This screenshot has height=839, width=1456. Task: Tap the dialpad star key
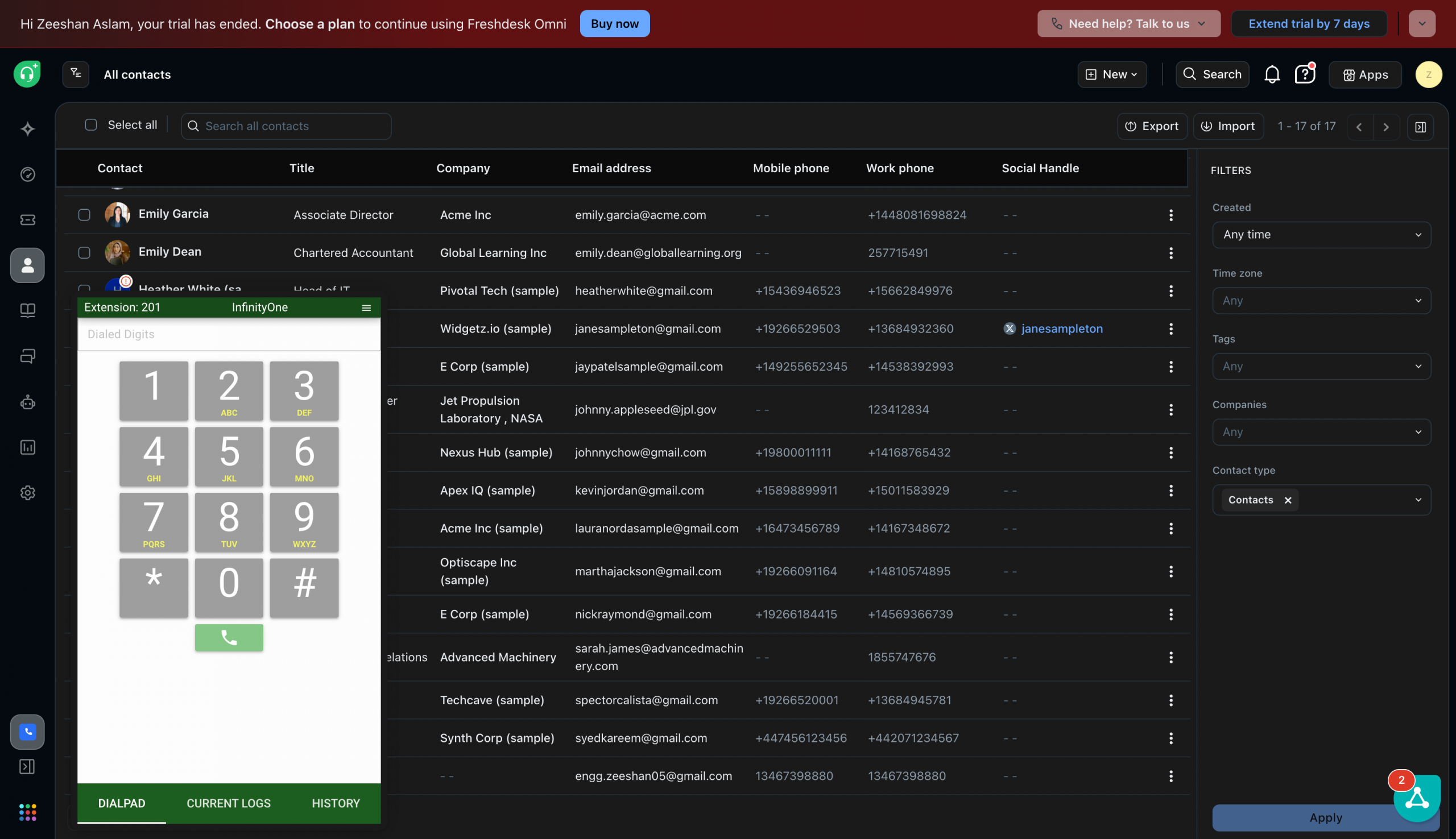[154, 588]
